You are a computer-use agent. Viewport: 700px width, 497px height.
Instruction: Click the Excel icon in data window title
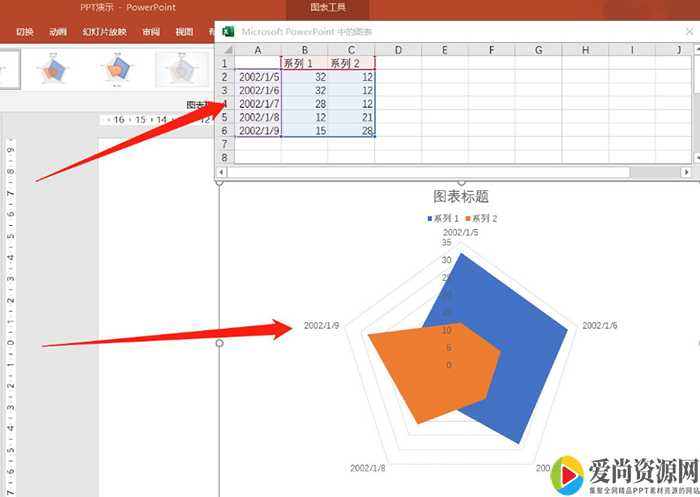click(228, 31)
